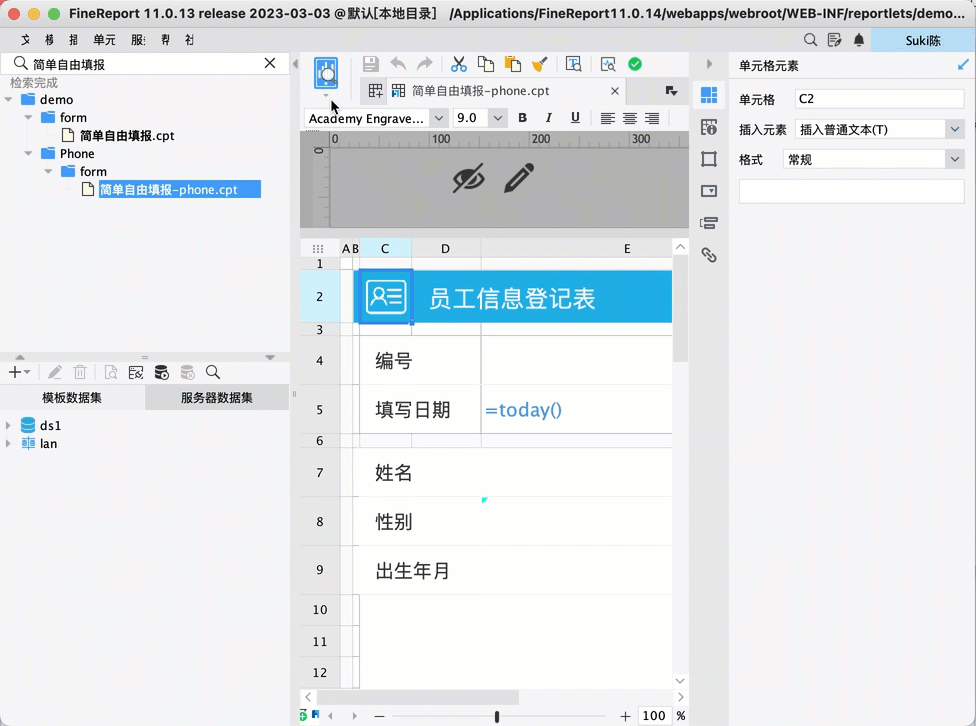Toggle underline formatting
Viewport: 976px width, 726px height.
[x=575, y=118]
